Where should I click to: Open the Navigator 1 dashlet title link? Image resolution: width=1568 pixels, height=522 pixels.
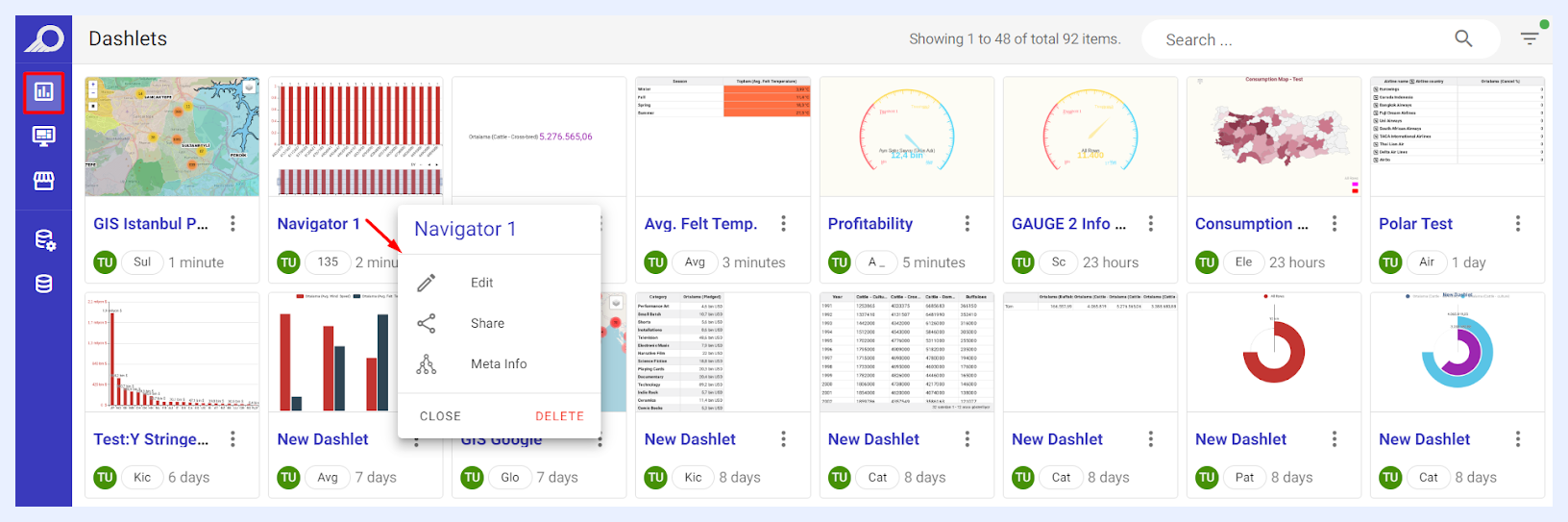point(318,224)
